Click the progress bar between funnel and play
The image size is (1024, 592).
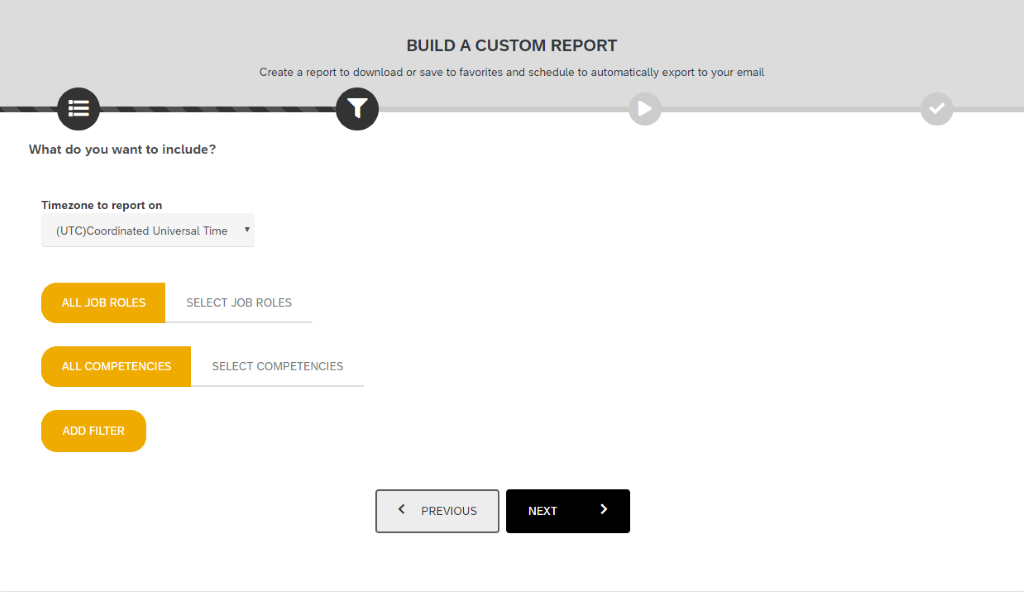[x=504, y=109]
